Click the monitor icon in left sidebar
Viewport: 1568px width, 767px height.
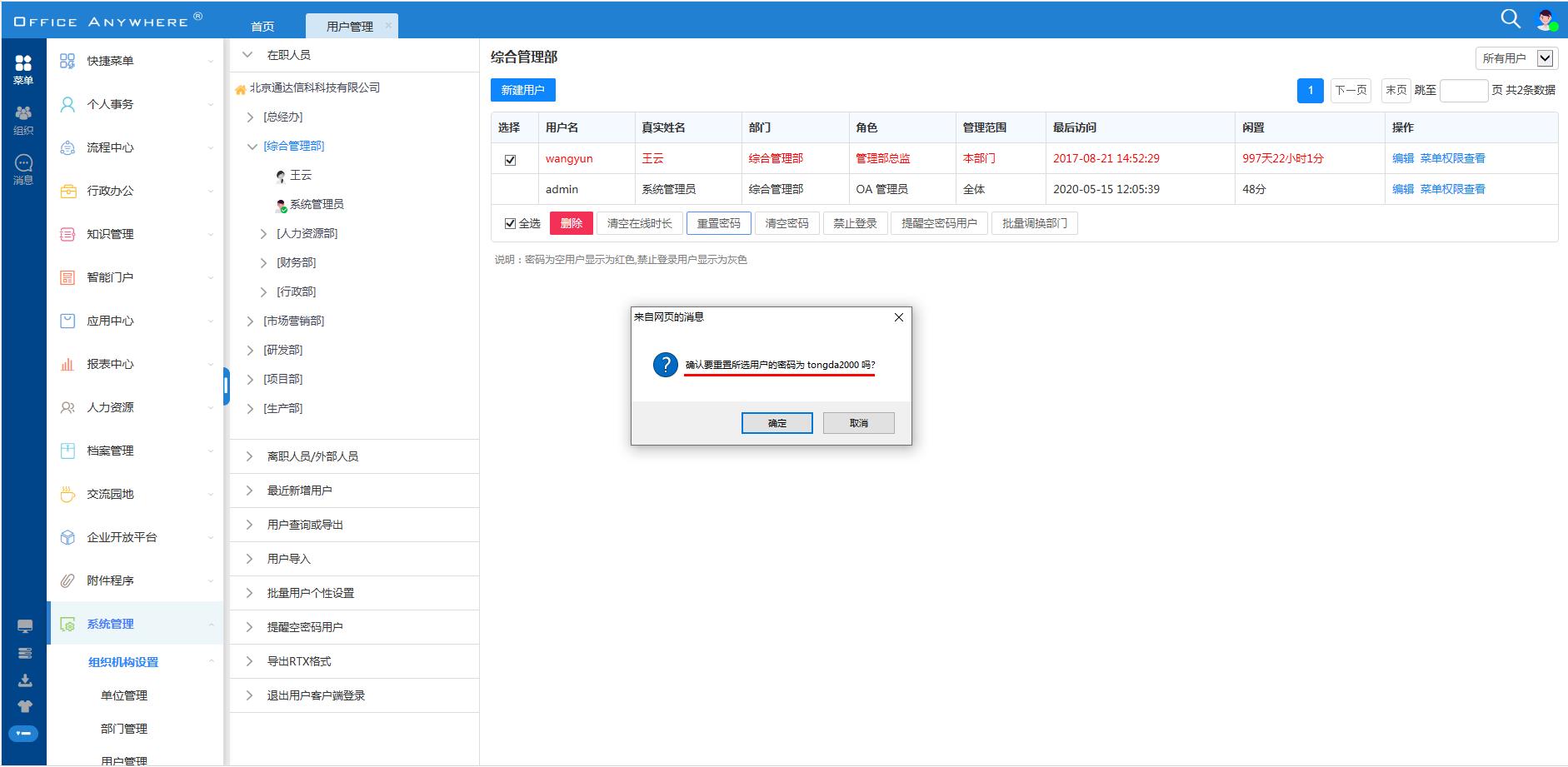click(25, 626)
